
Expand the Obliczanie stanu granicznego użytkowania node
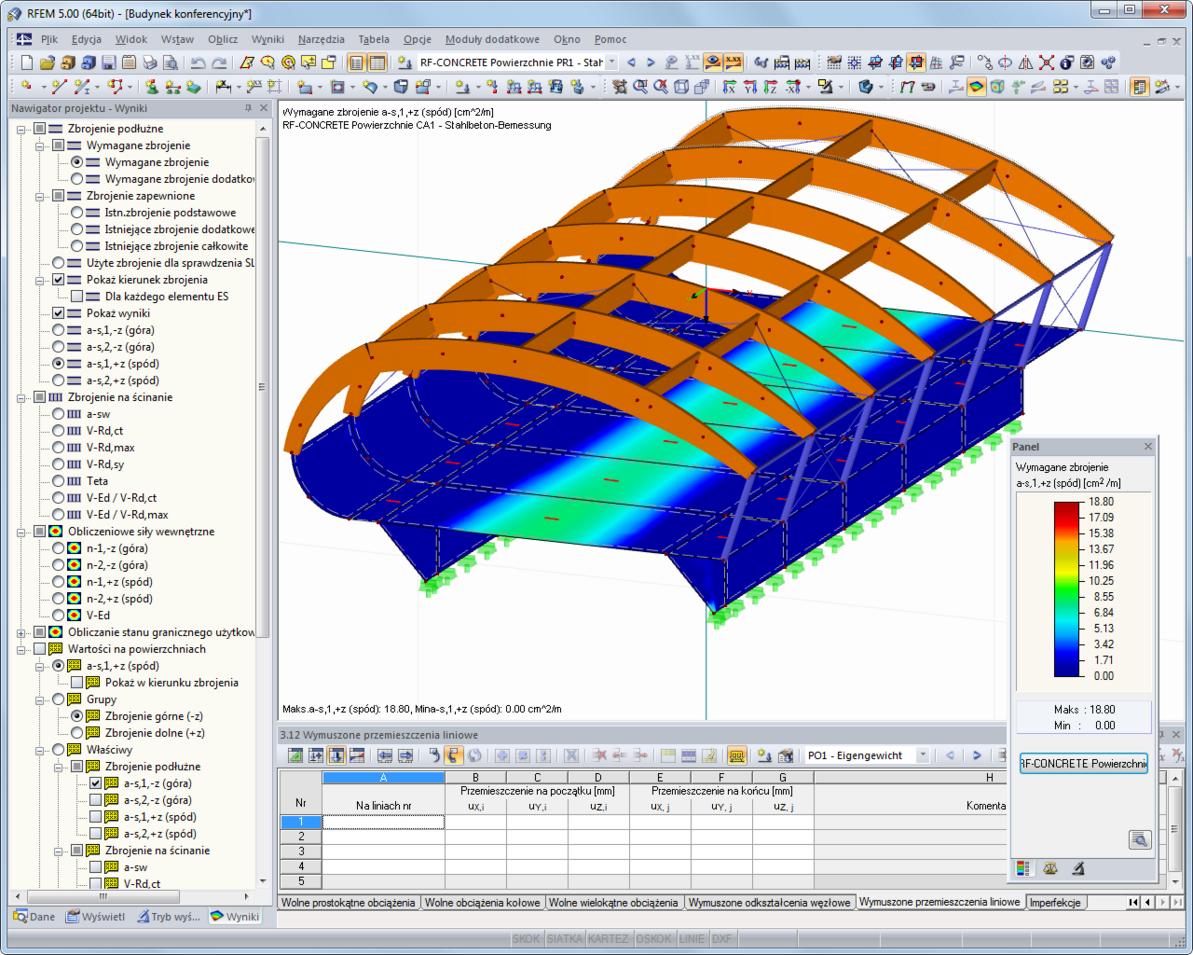[x=21, y=632]
